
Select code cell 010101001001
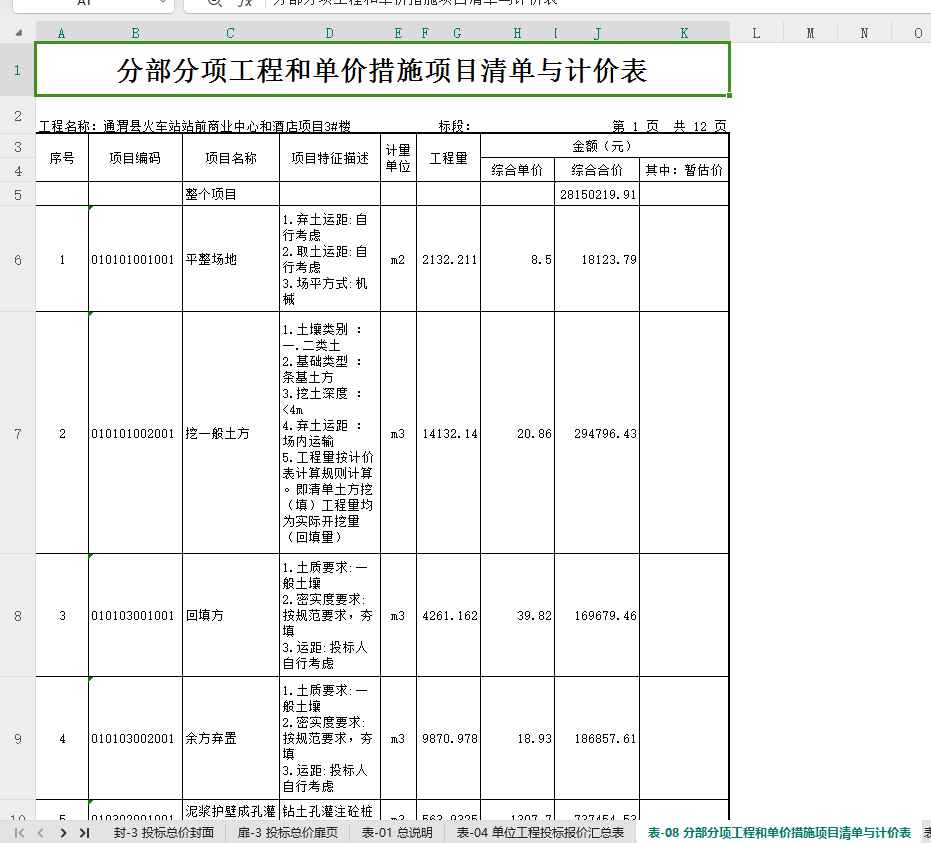135,259
